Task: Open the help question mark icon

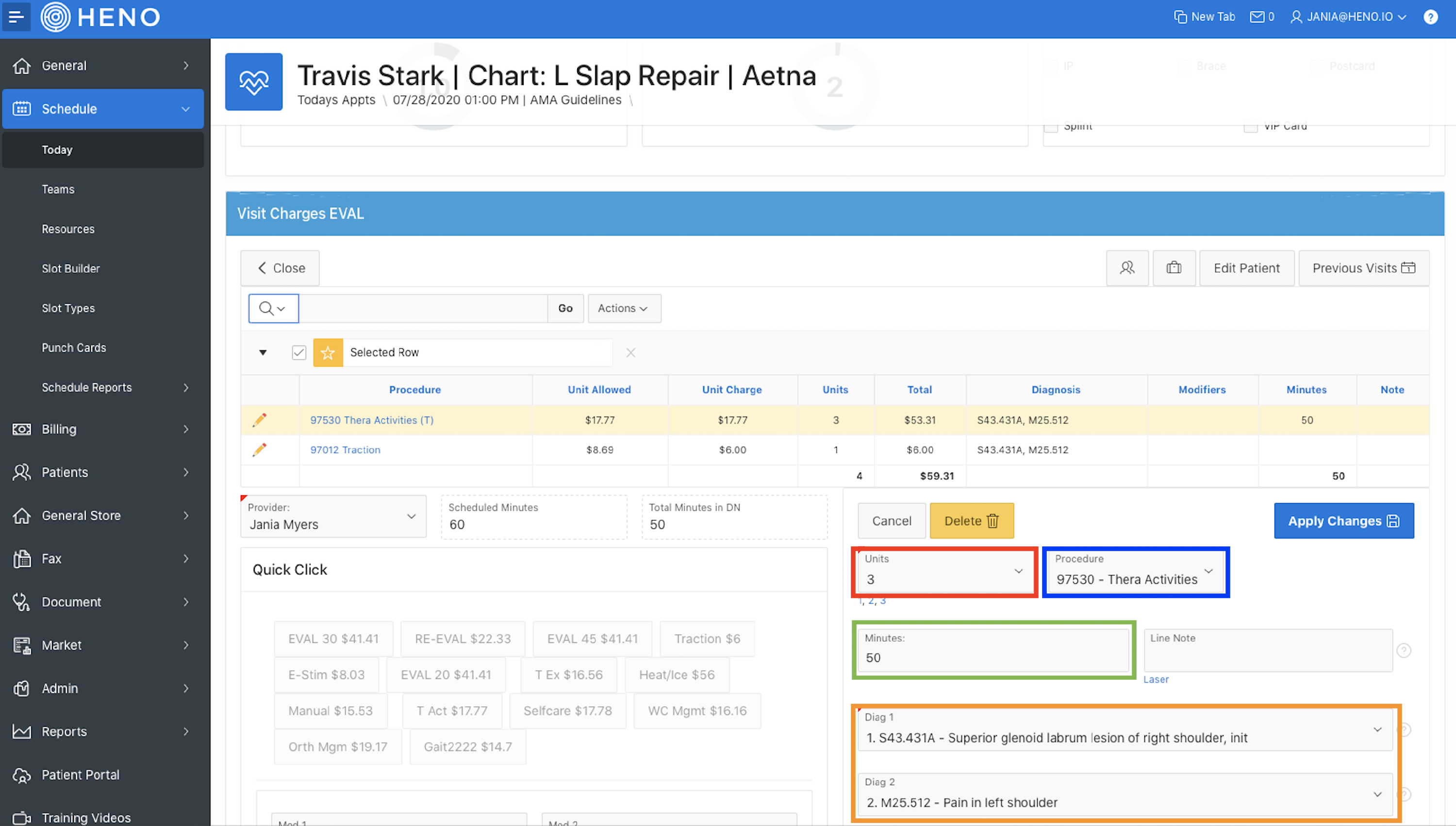Action: tap(1430, 17)
